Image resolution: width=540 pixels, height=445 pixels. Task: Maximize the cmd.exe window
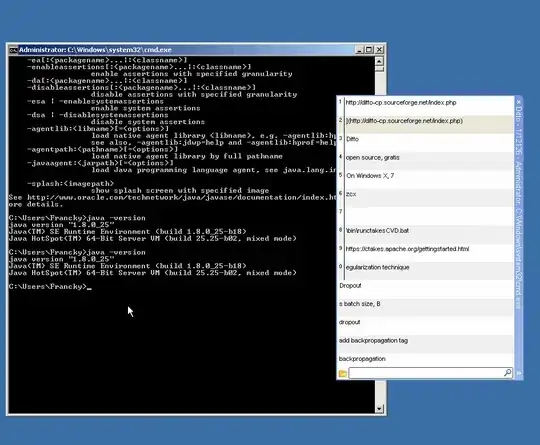pos(369,50)
